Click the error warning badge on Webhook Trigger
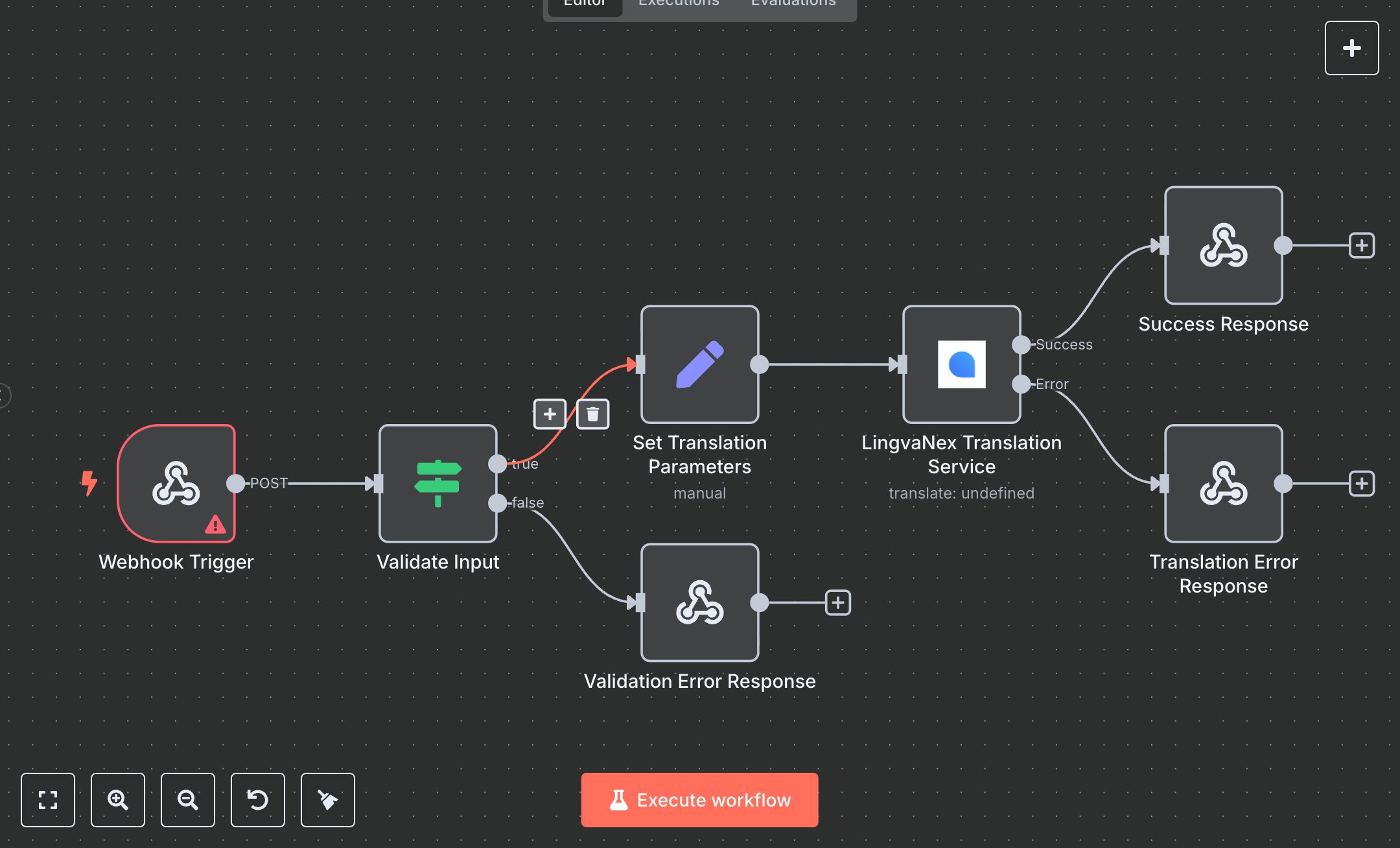1400x848 pixels. point(215,525)
